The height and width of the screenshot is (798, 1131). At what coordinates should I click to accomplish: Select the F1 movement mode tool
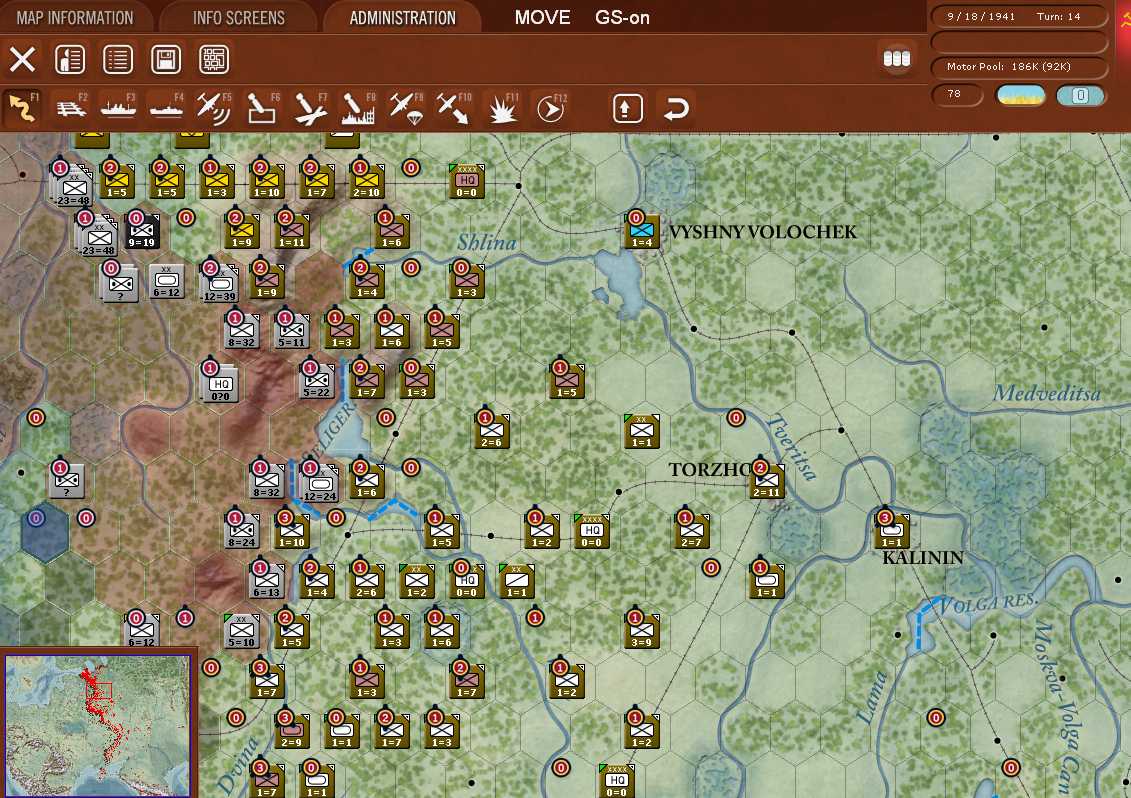22,107
